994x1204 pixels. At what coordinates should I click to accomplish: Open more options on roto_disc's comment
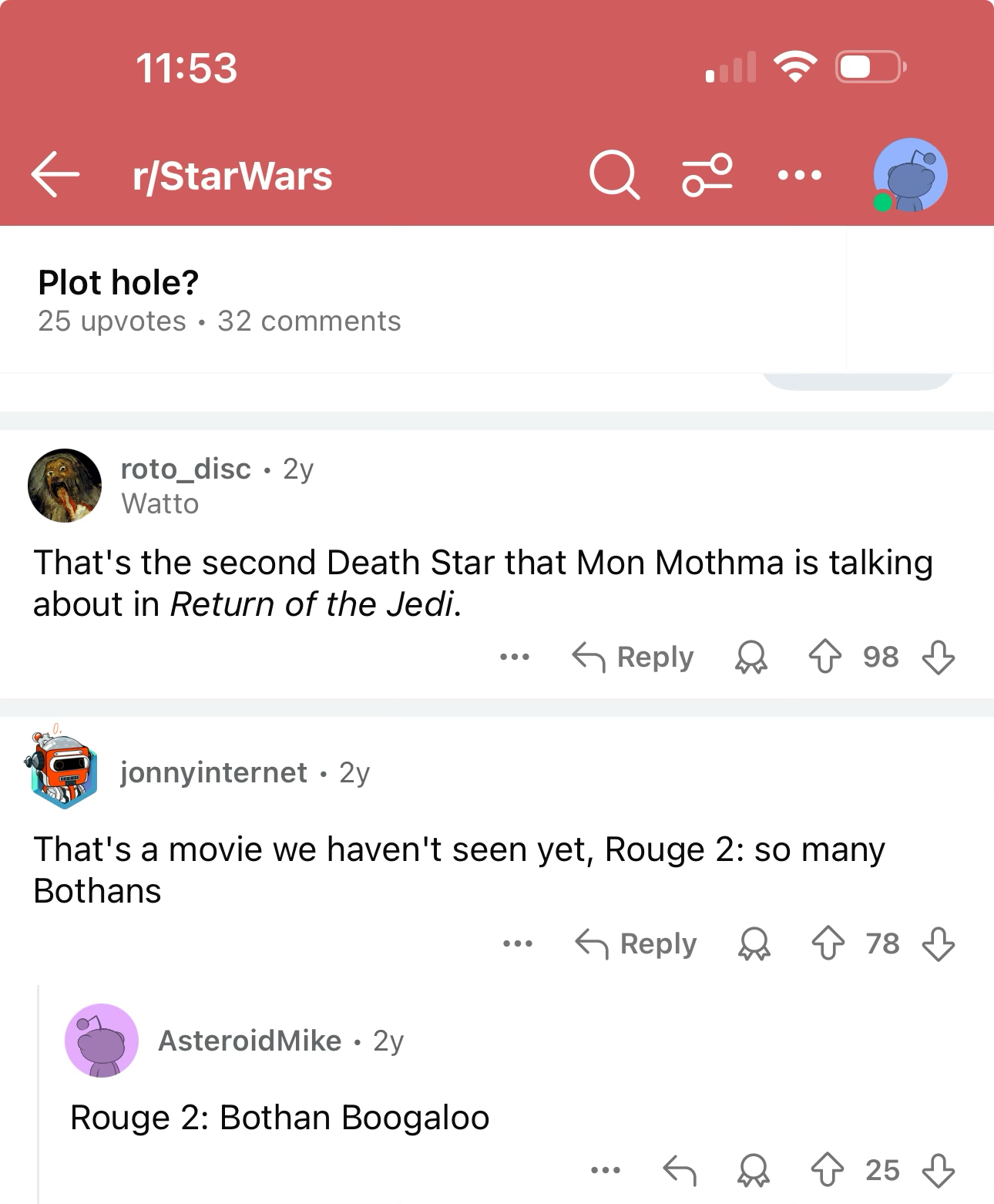pos(514,657)
